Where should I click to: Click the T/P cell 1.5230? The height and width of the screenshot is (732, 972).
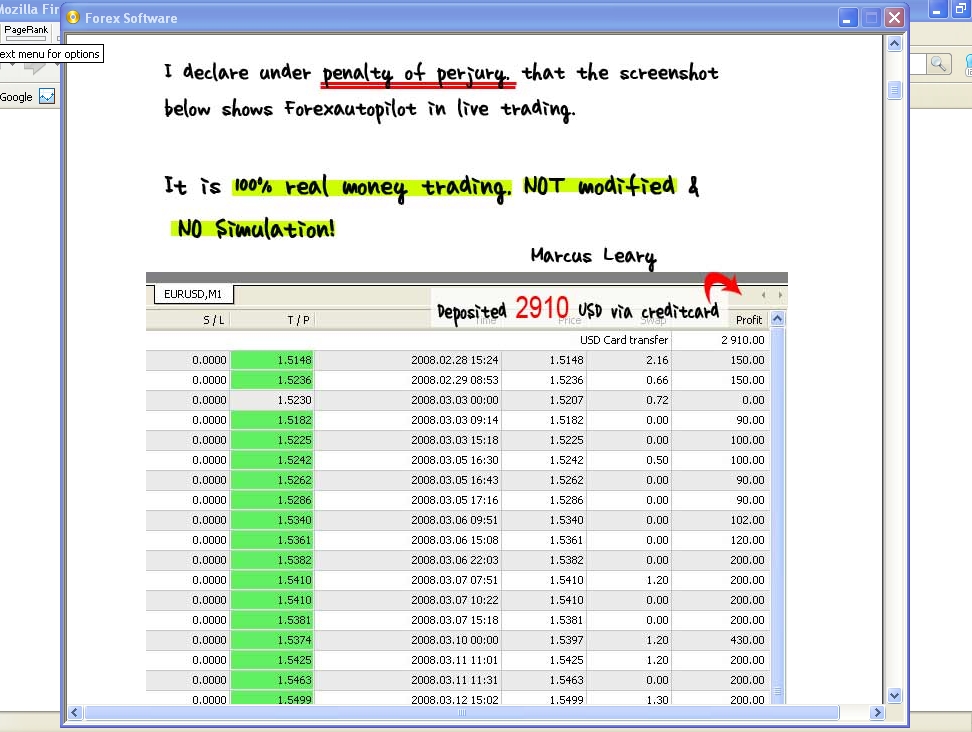click(272, 400)
